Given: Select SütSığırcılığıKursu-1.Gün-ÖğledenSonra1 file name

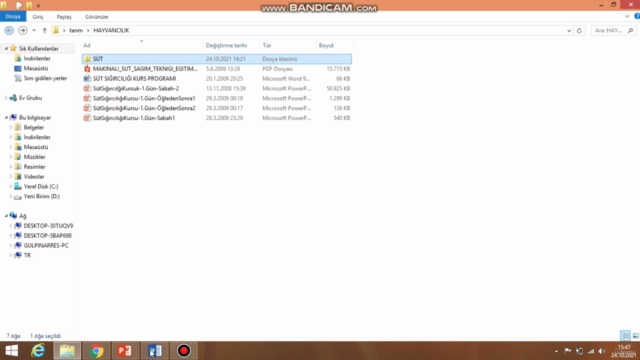Looking at the screenshot, I should 144,98.
